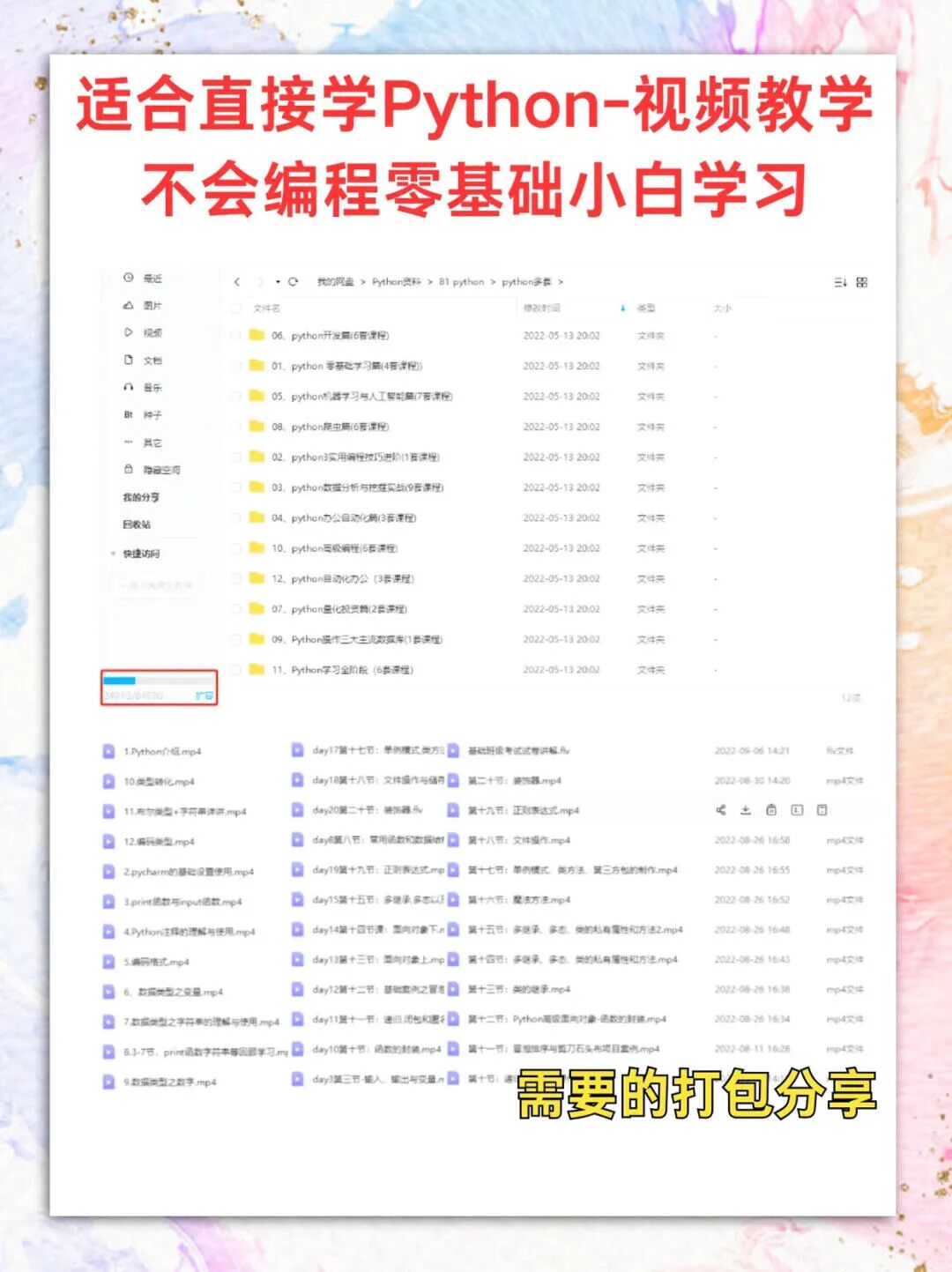This screenshot has width=952, height=1272.
Task: Open file 2.pycharm的基础设置使用.mp4
Action: (189, 871)
